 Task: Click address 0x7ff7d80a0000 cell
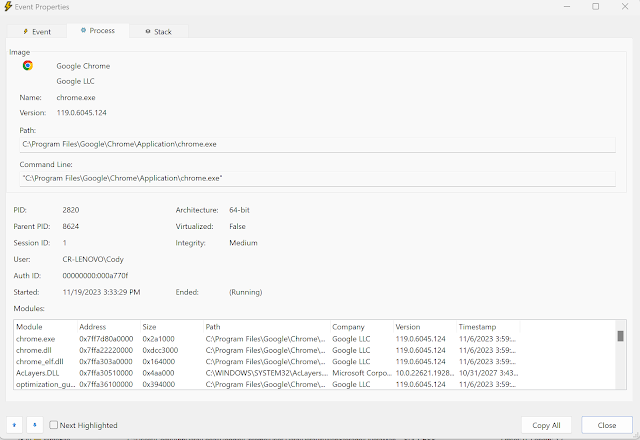point(106,339)
